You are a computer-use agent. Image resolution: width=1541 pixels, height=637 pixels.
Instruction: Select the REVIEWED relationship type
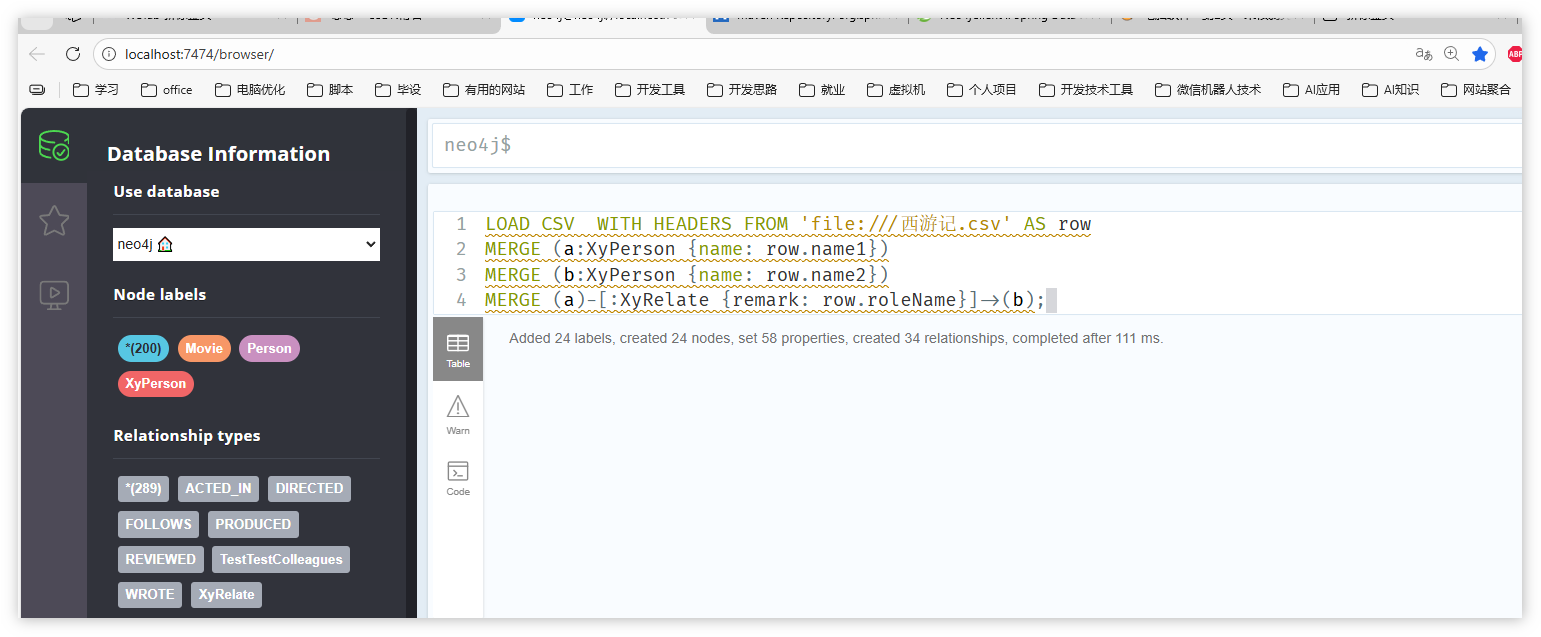(x=160, y=559)
